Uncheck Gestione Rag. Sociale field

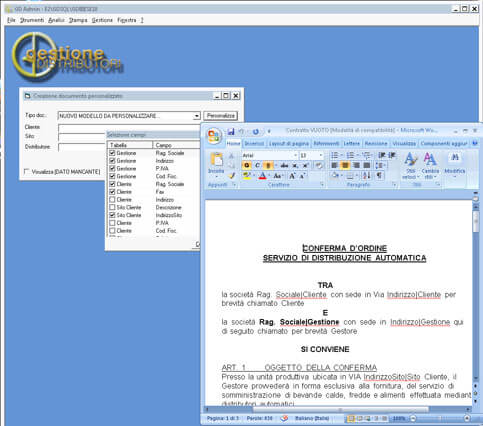[112, 153]
